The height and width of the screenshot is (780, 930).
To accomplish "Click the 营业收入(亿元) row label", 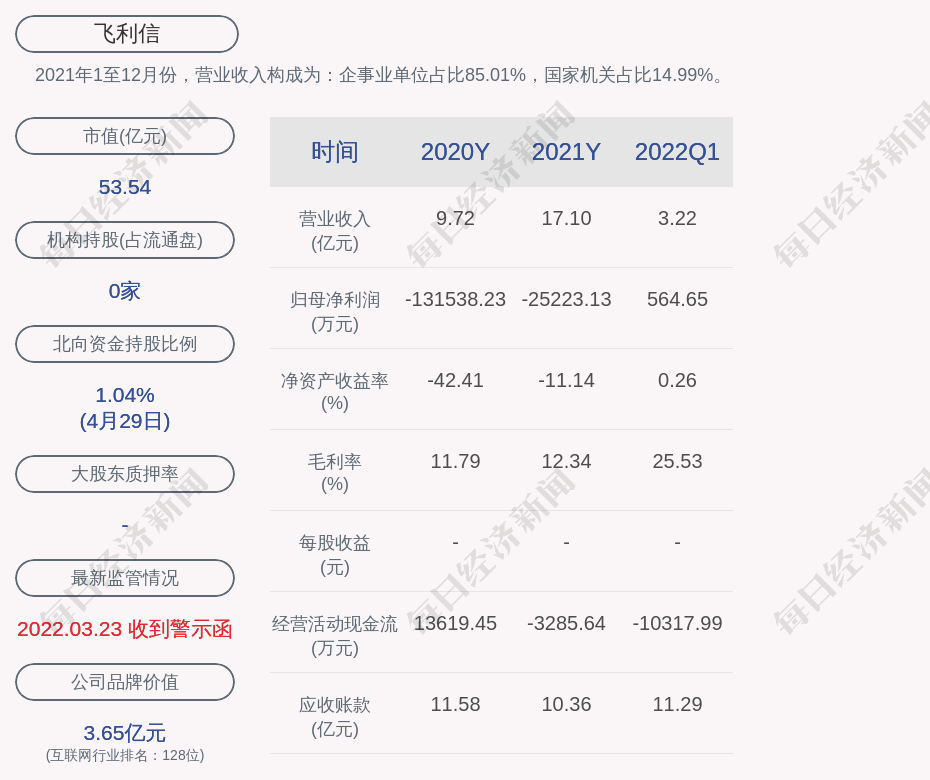I will click(x=335, y=231).
